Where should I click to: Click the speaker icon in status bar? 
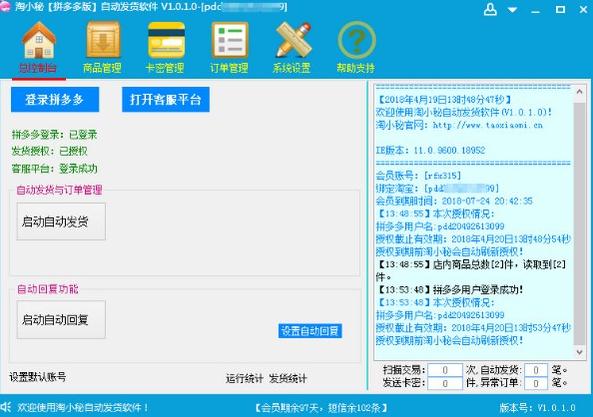pos(6,407)
